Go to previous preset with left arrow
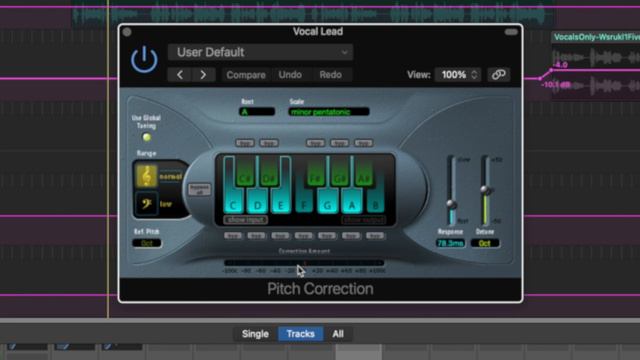This screenshot has height=360, width=640. 180,75
